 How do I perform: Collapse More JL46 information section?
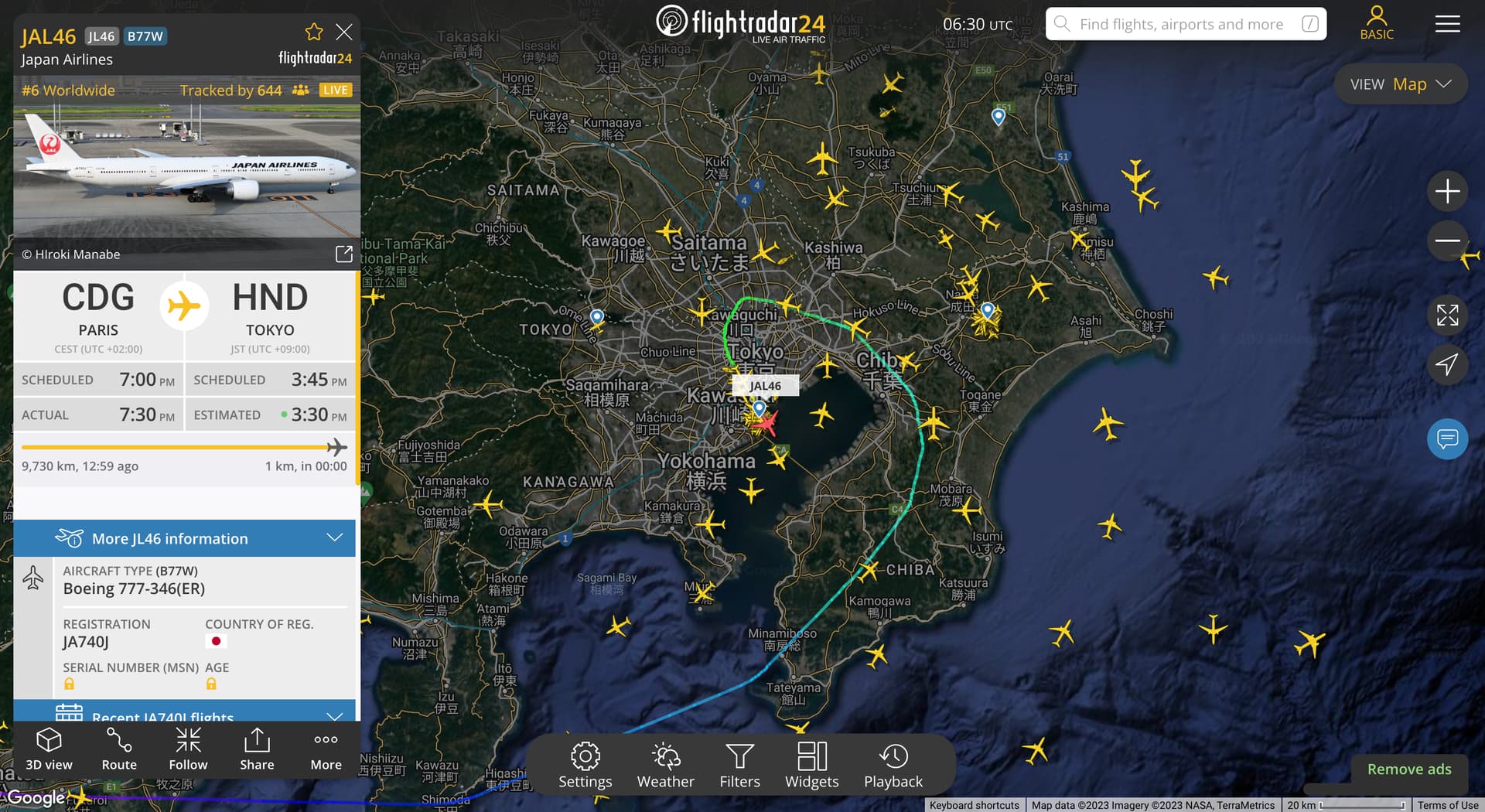tap(184, 538)
